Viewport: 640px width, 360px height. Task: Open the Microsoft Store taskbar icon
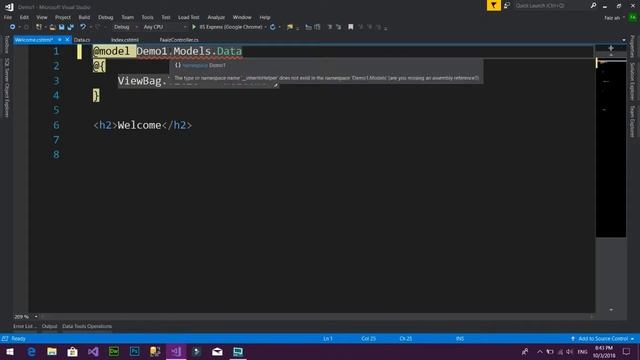pos(73,351)
